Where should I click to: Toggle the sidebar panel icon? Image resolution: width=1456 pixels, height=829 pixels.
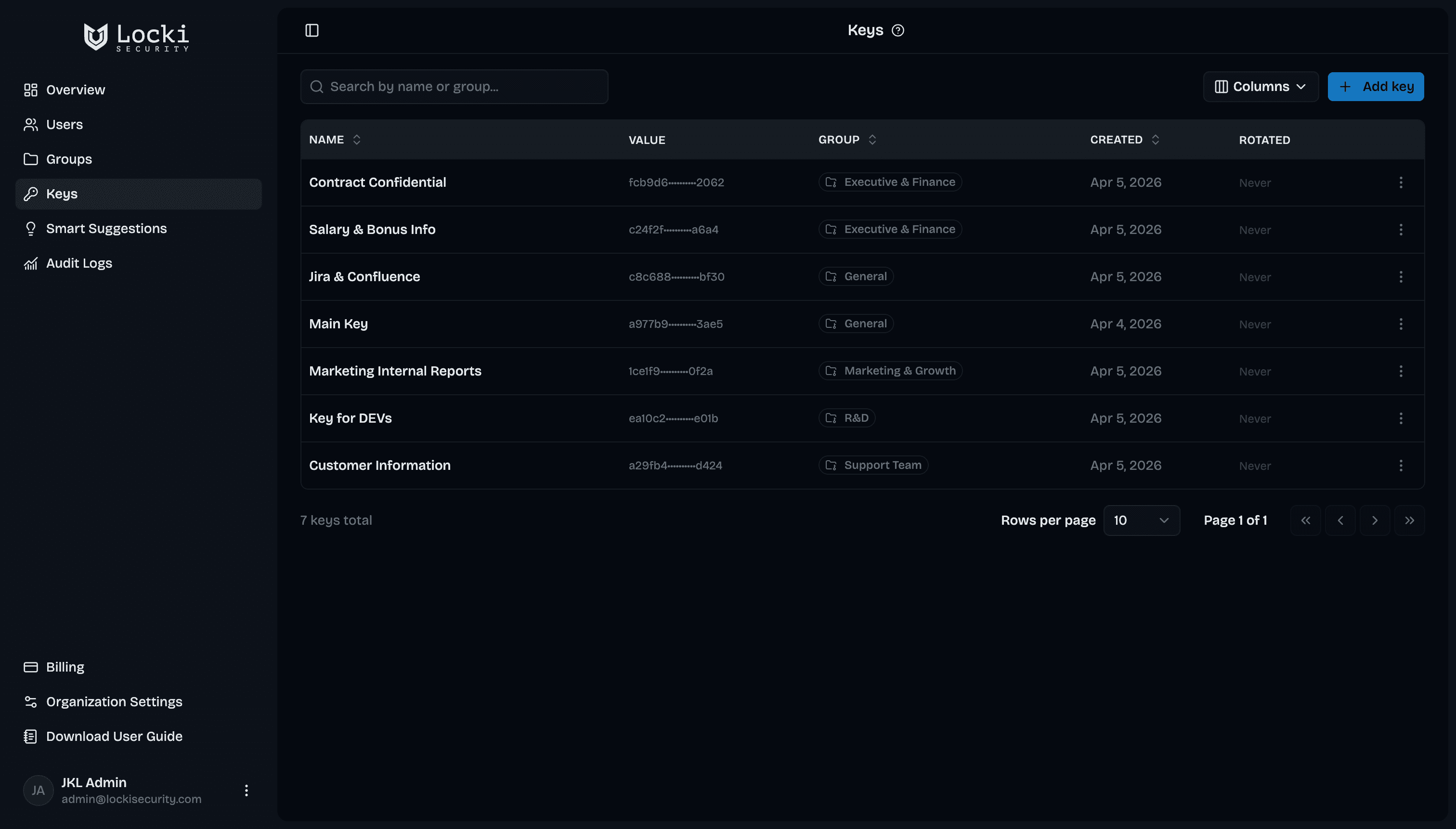[x=312, y=30]
